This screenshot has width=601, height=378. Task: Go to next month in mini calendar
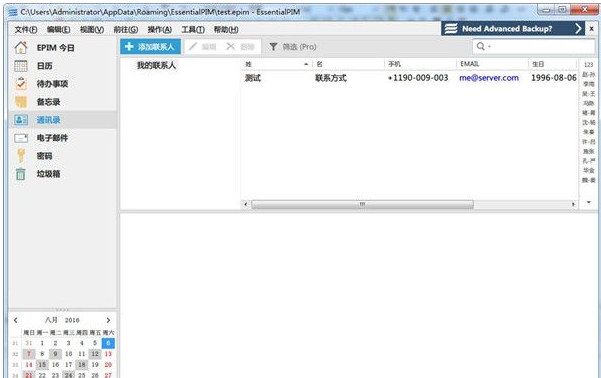[108, 320]
